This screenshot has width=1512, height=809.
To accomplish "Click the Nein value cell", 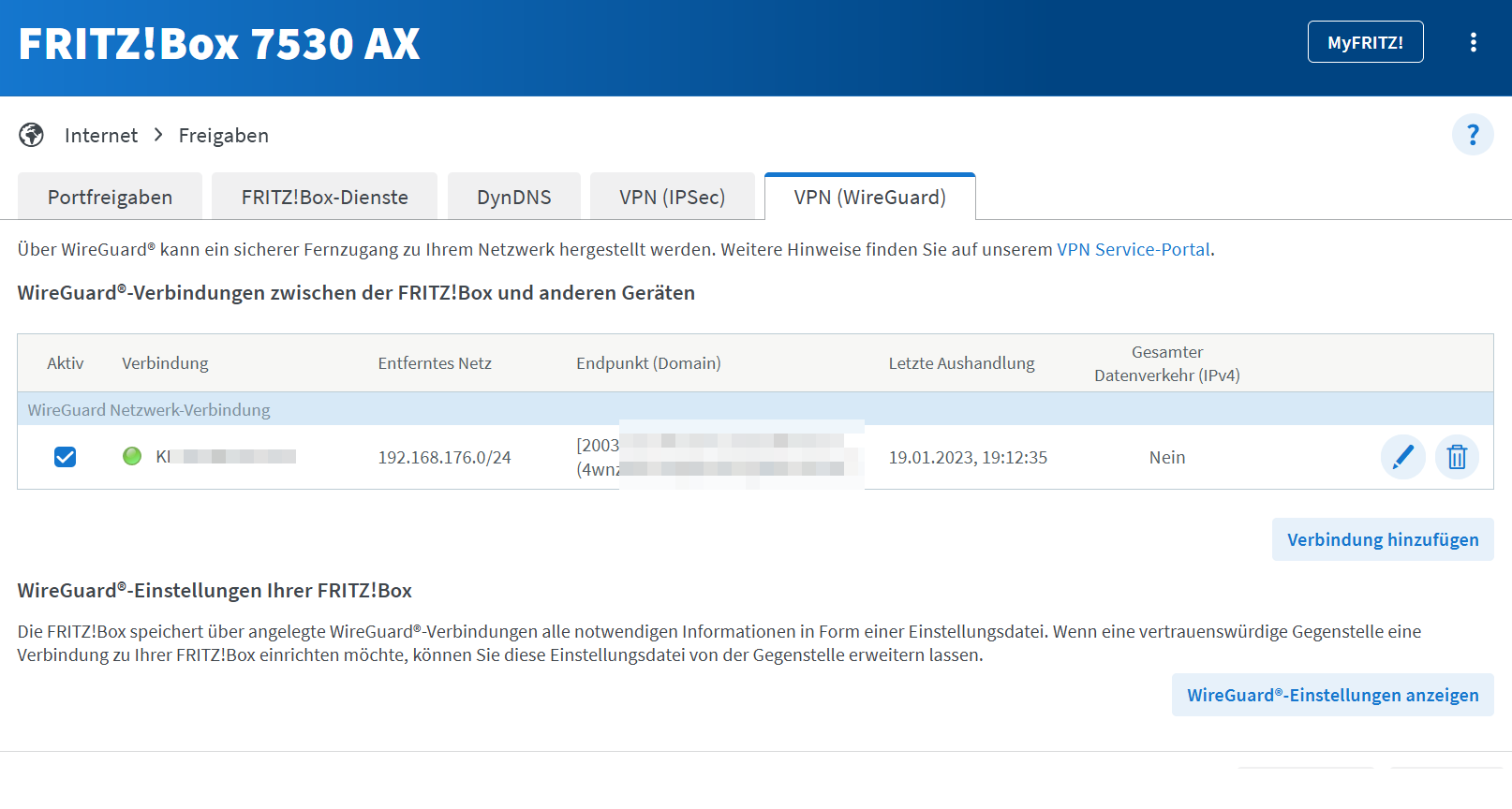I will [x=1167, y=458].
